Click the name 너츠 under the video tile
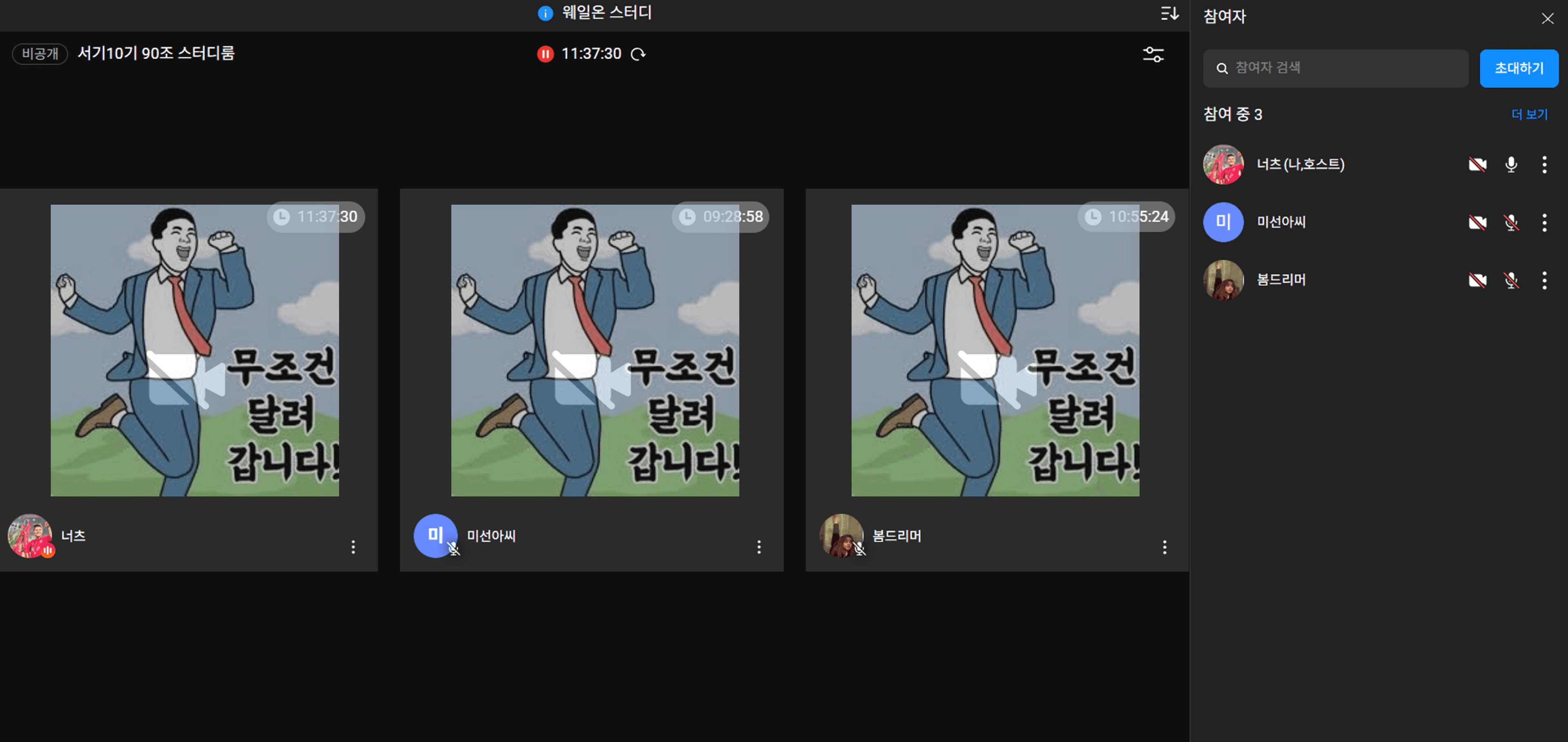Image resolution: width=1568 pixels, height=742 pixels. pyautogui.click(x=73, y=536)
